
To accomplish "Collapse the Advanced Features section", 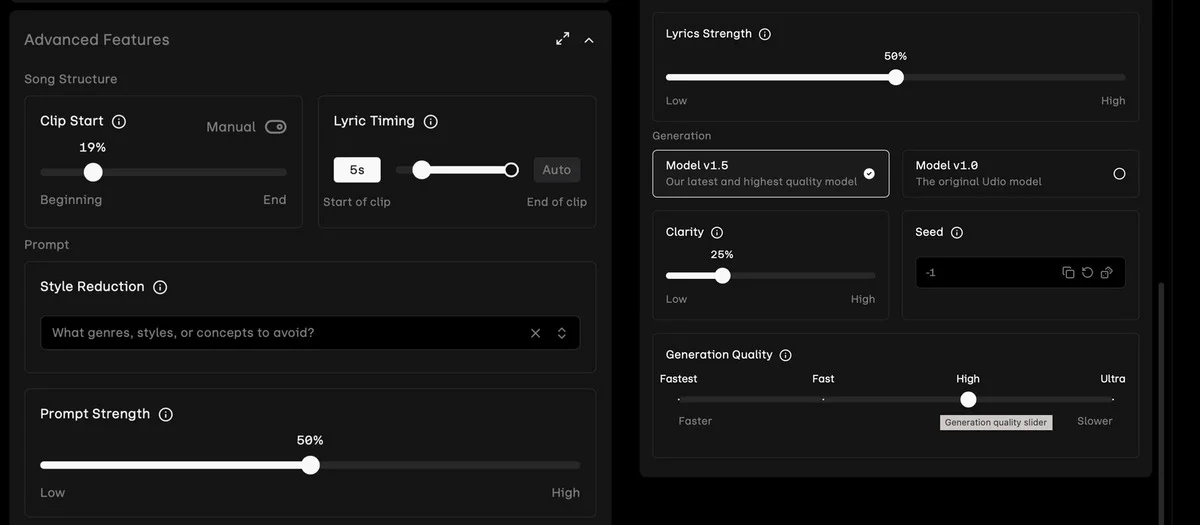I will [x=589, y=40].
